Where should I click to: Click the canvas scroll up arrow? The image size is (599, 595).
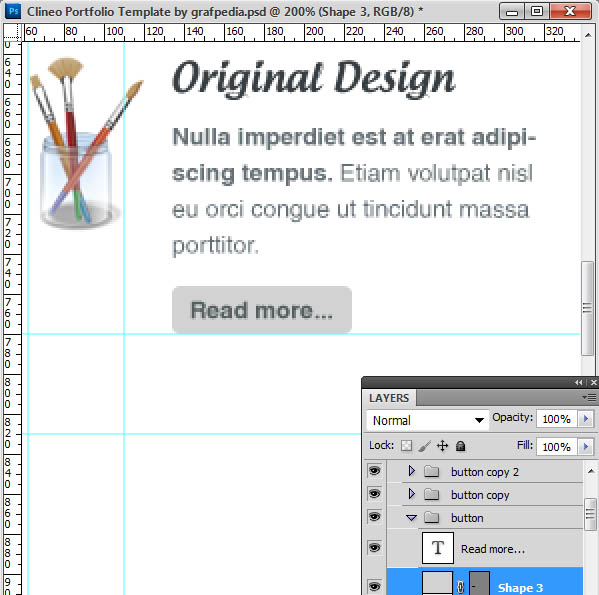(588, 35)
